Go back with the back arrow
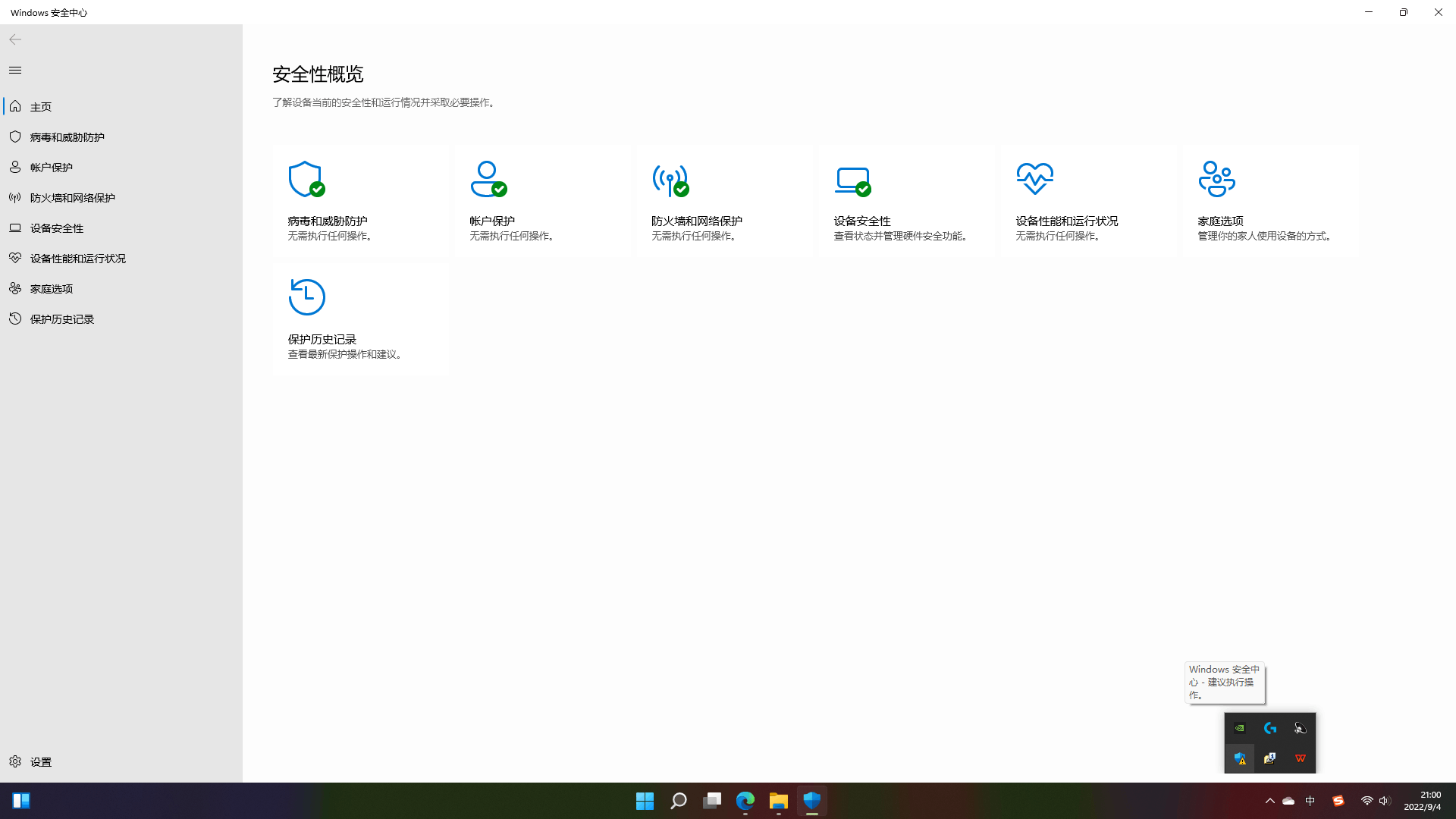 coord(15,39)
